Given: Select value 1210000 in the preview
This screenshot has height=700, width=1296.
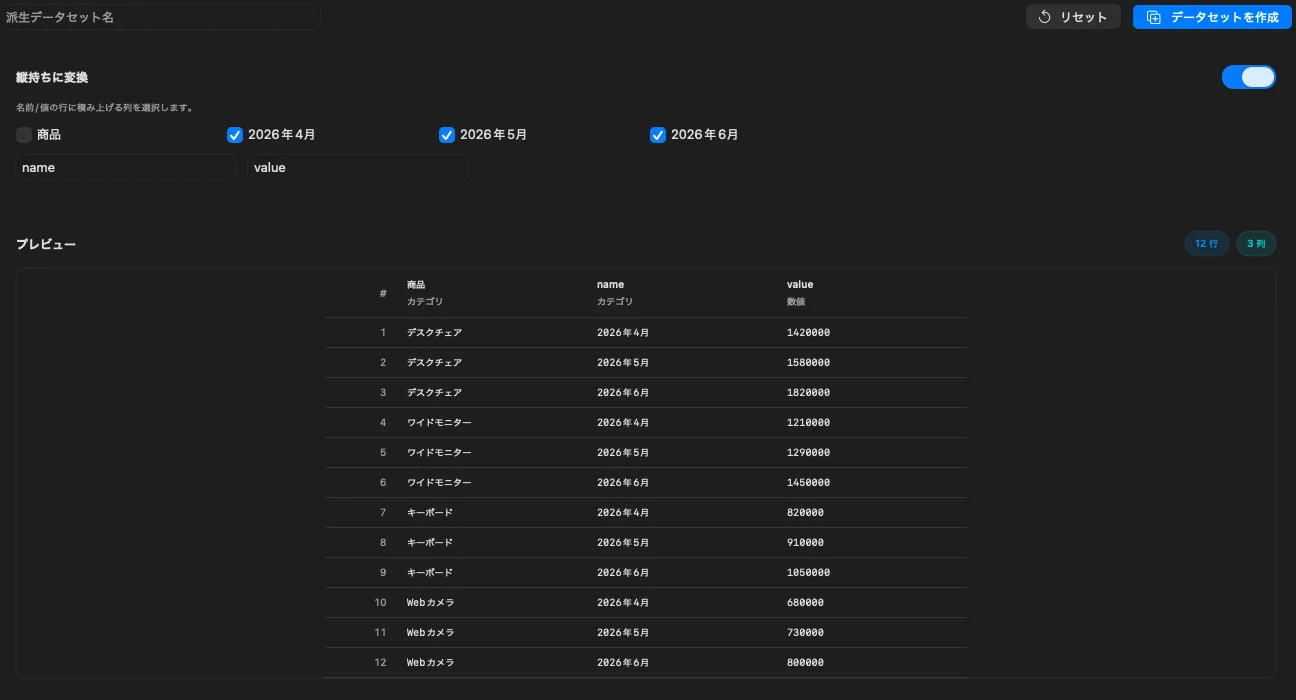Looking at the screenshot, I should click(808, 423).
